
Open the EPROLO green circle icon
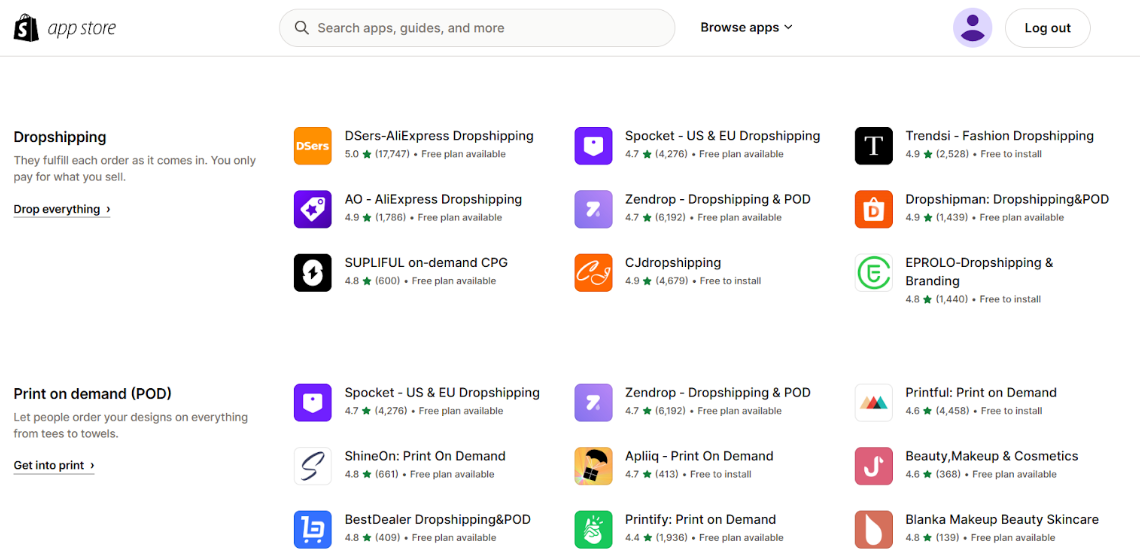pos(873,273)
